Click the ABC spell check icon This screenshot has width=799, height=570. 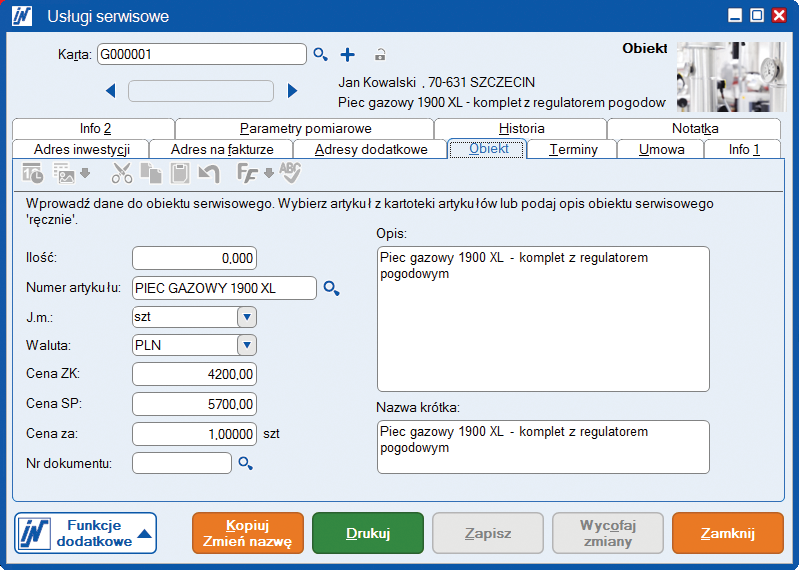[290, 172]
